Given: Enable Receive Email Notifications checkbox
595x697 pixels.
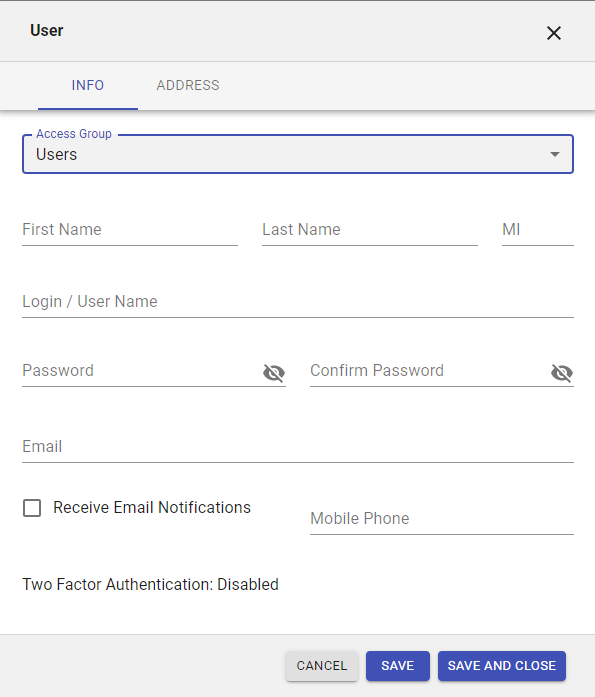Looking at the screenshot, I should (x=32, y=508).
